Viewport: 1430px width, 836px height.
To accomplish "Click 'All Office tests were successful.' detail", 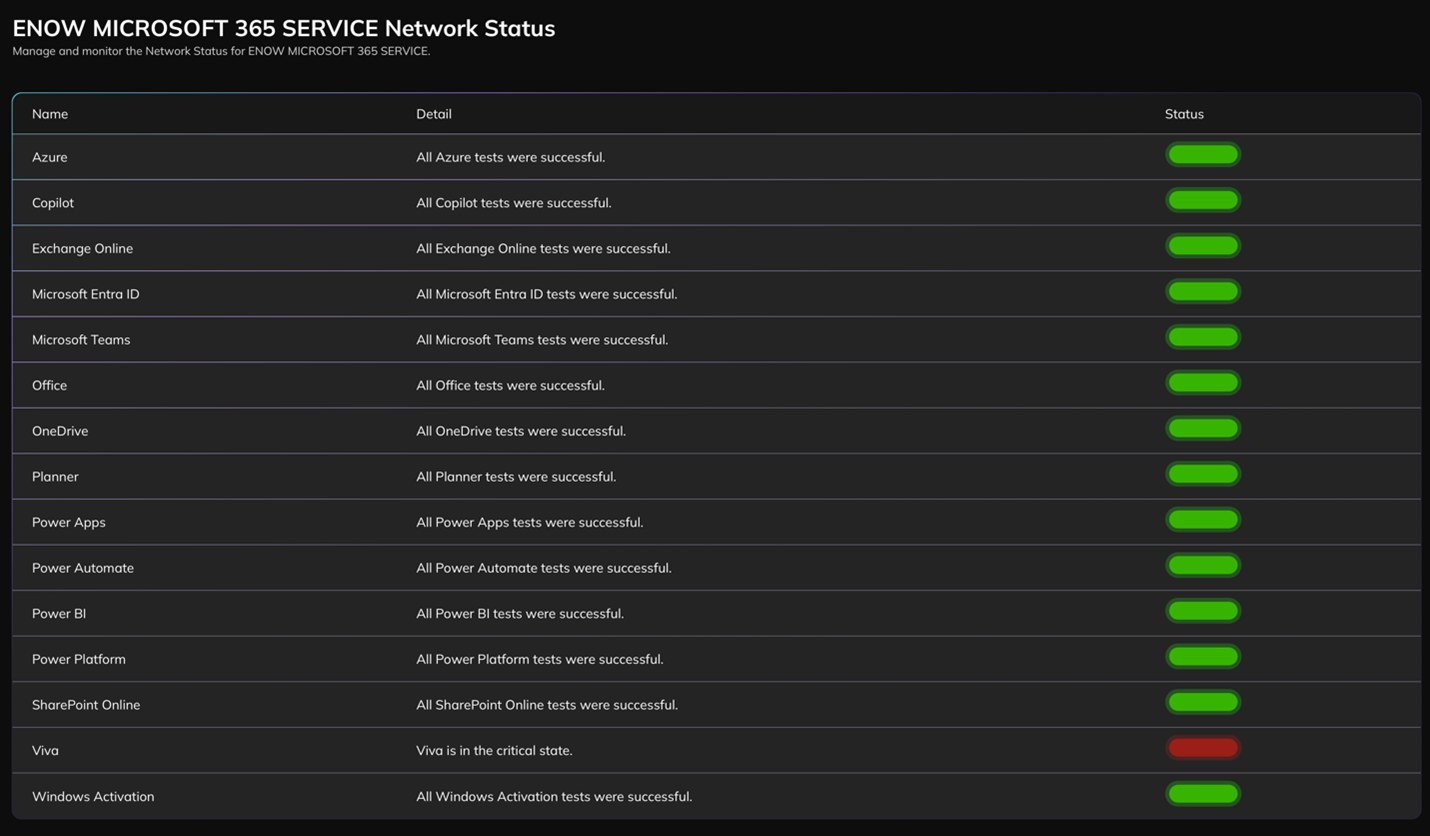I will click(x=510, y=385).
